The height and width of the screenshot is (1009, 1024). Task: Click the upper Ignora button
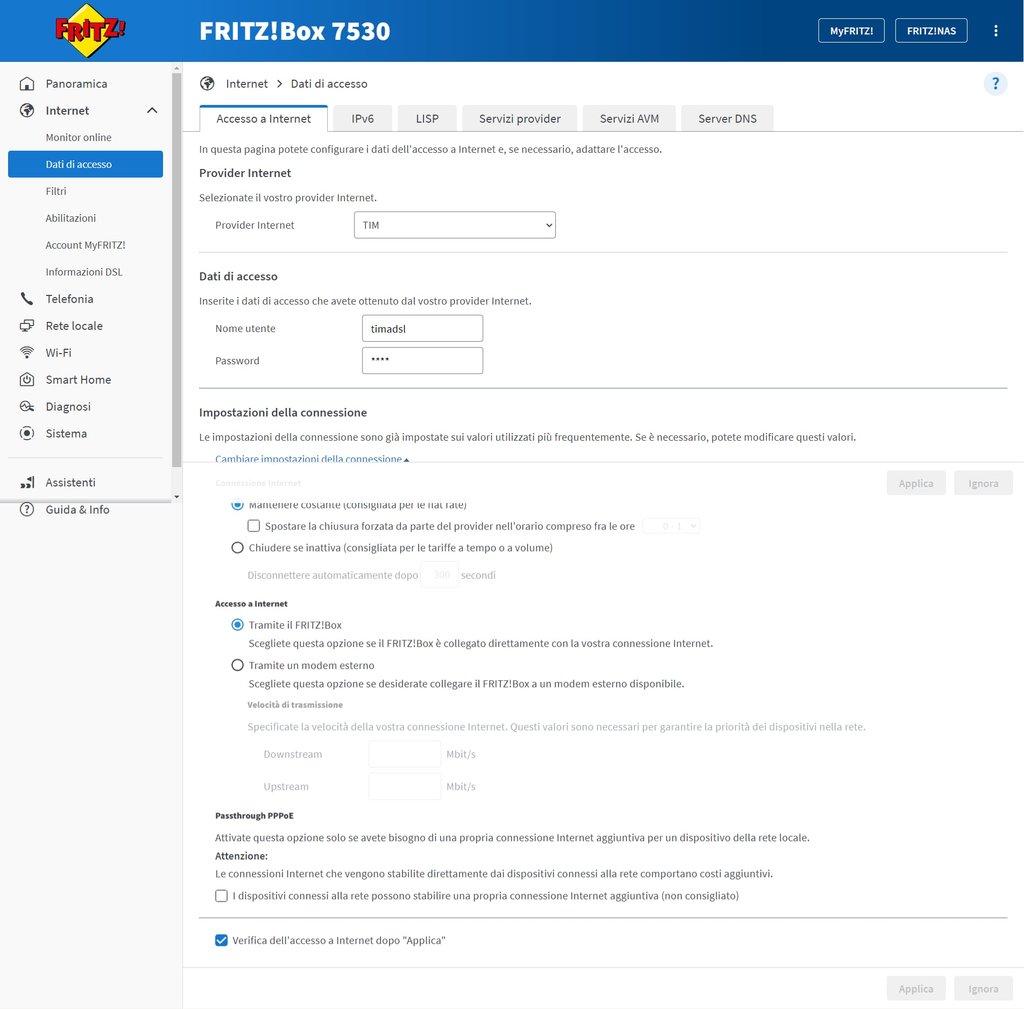(983, 483)
